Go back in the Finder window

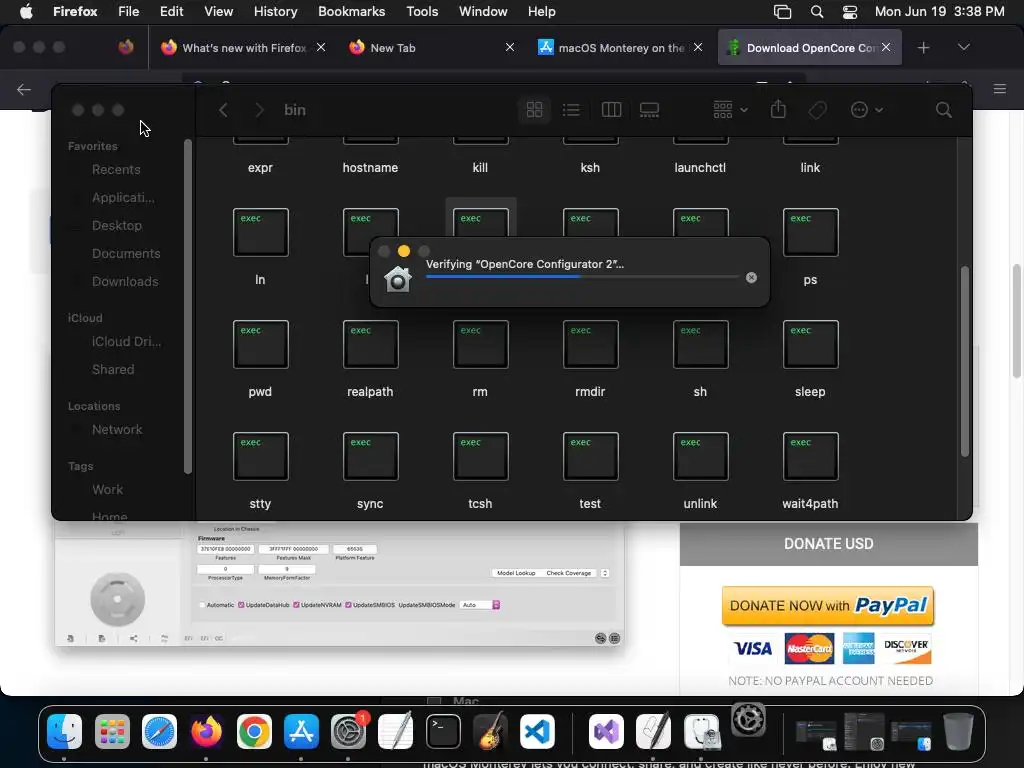click(223, 110)
